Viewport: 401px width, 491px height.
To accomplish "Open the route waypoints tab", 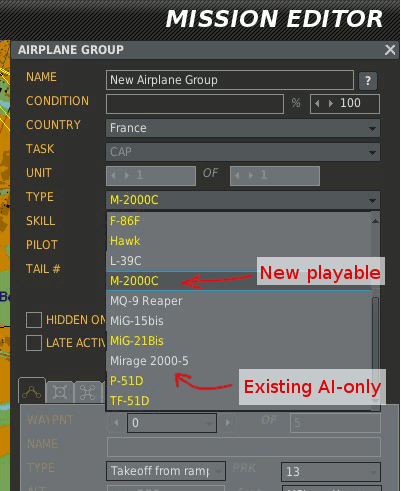I will (32, 392).
